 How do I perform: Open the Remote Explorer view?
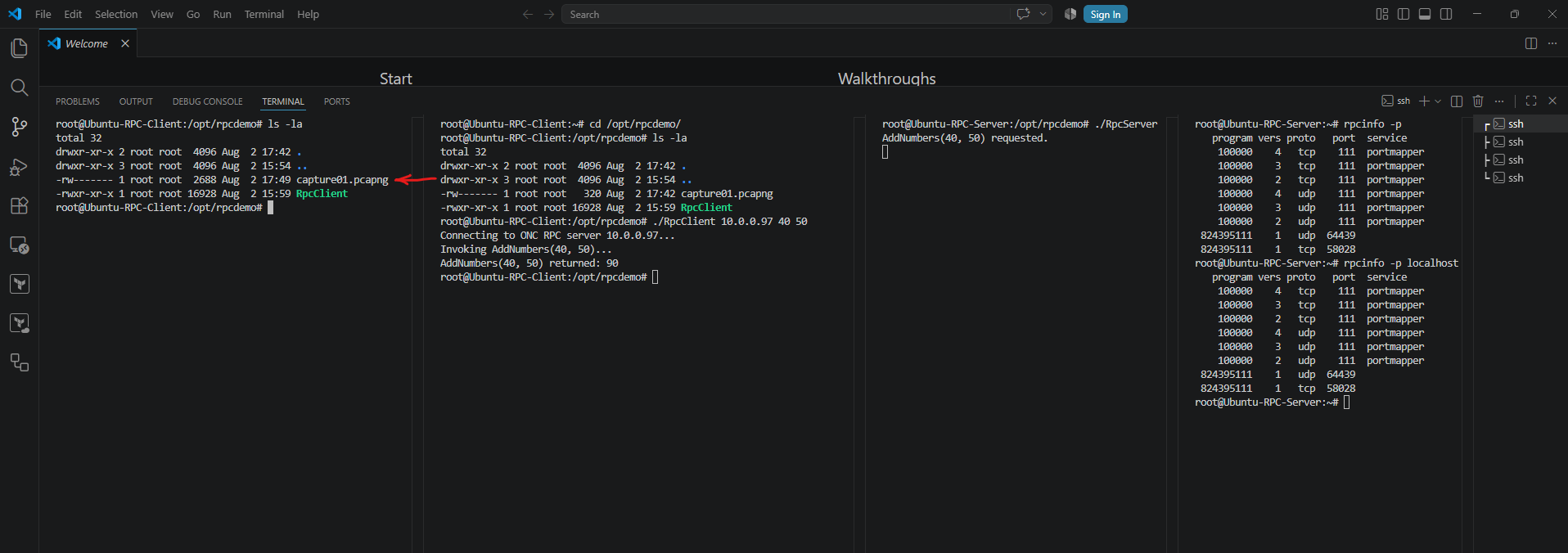click(x=19, y=245)
